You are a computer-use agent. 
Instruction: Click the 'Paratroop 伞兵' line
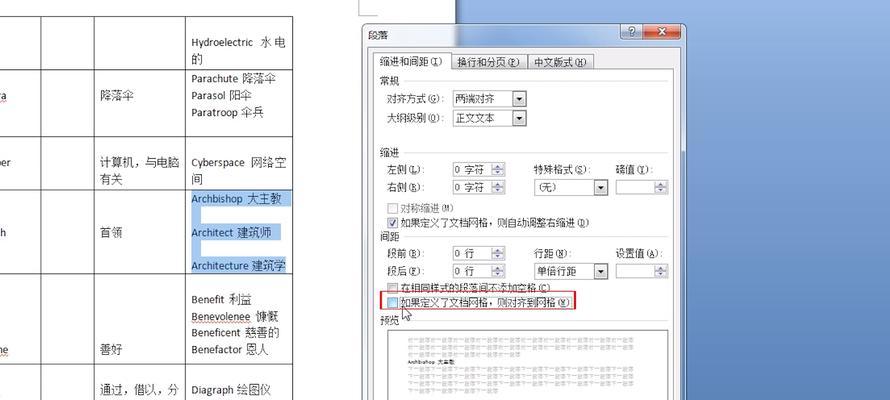tap(228, 112)
